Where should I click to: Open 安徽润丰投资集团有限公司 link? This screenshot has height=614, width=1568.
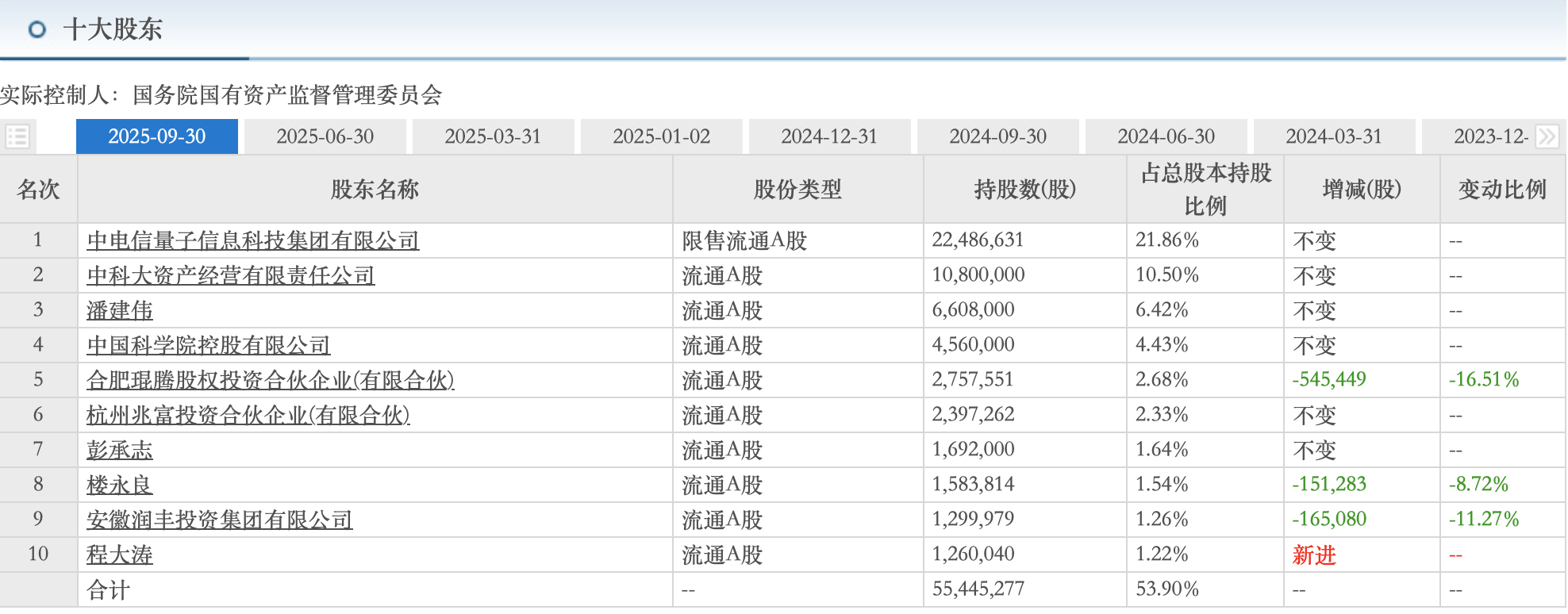coord(219,520)
